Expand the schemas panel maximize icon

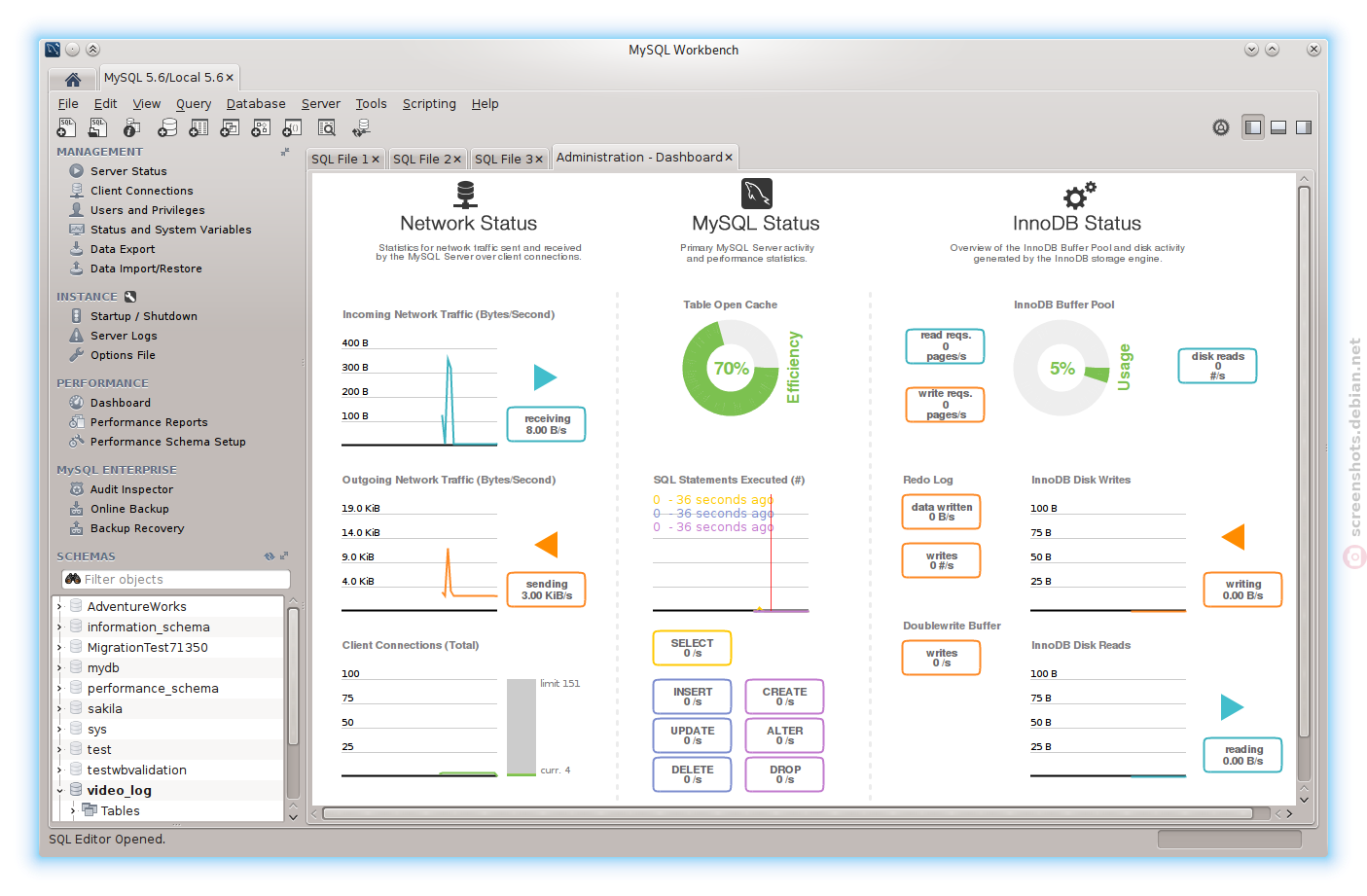[284, 556]
